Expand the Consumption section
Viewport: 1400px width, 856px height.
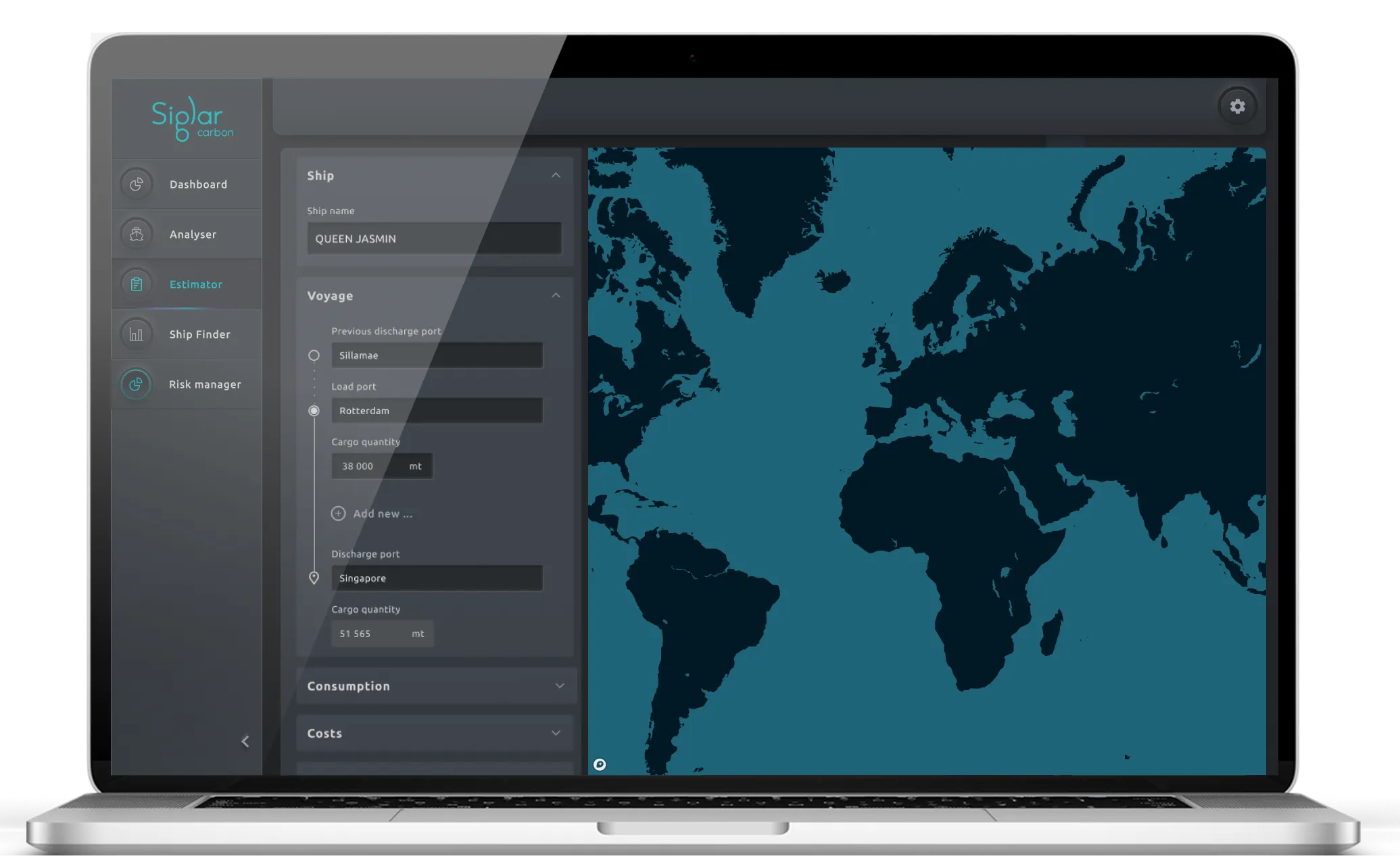pyautogui.click(x=559, y=686)
